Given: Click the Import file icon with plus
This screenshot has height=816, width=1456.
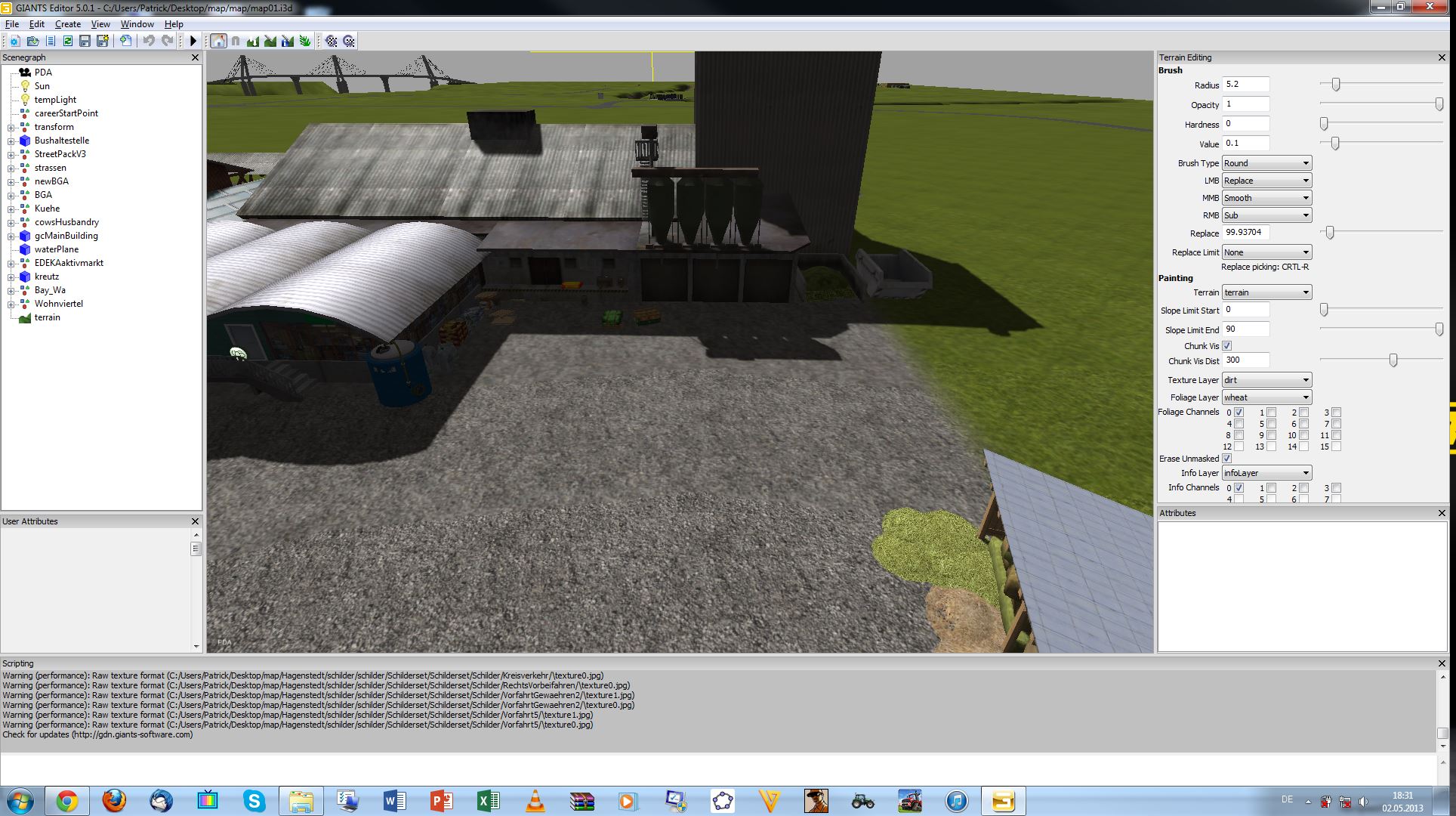Looking at the screenshot, I should coord(125,41).
